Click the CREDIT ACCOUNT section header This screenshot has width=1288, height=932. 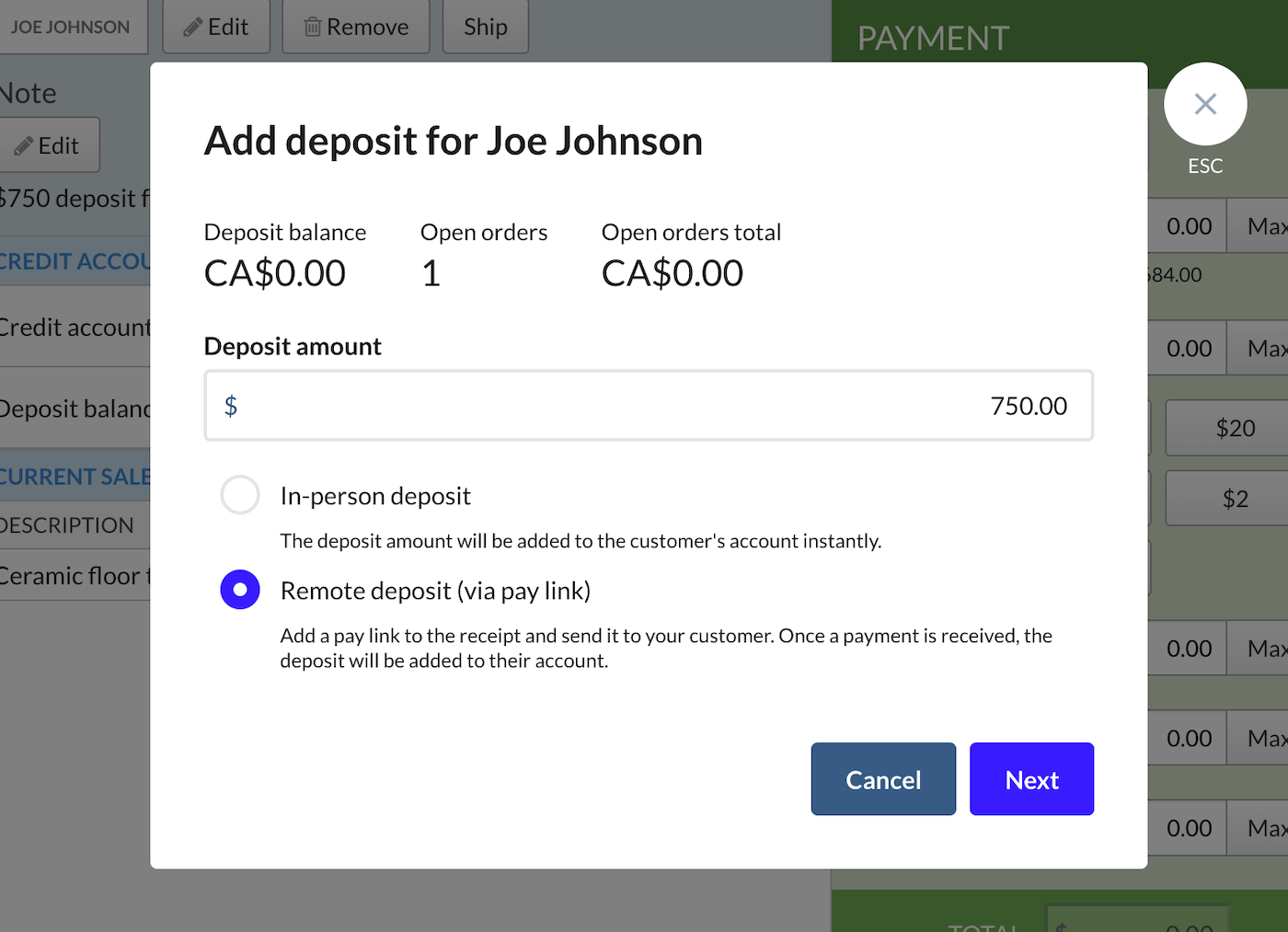(74, 261)
